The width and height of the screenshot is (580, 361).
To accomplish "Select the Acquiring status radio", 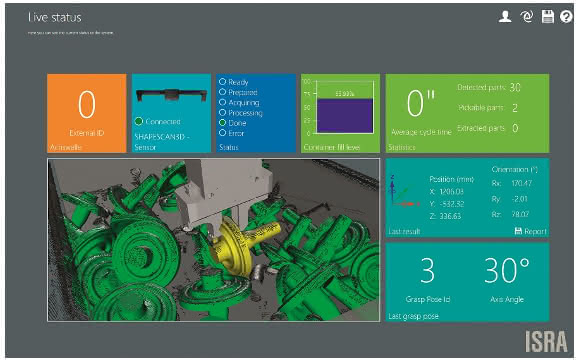I will pos(222,102).
